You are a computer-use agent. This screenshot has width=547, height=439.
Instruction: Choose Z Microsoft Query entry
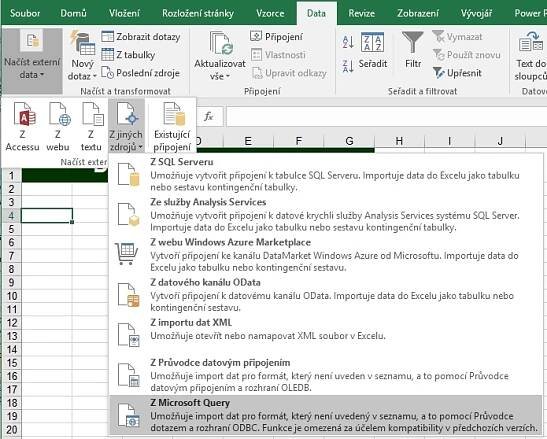325,415
